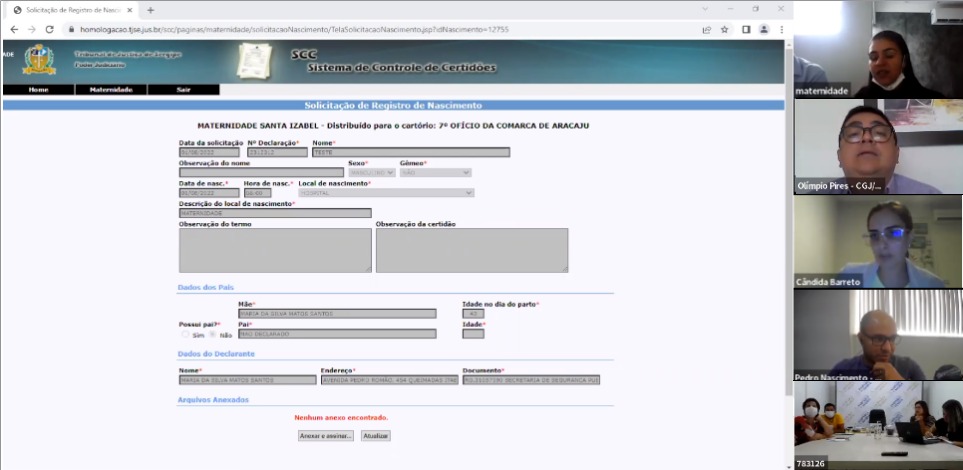Viewport: 963px width, 470px height.
Task: Open the Maternidade menu item
Action: [x=110, y=90]
